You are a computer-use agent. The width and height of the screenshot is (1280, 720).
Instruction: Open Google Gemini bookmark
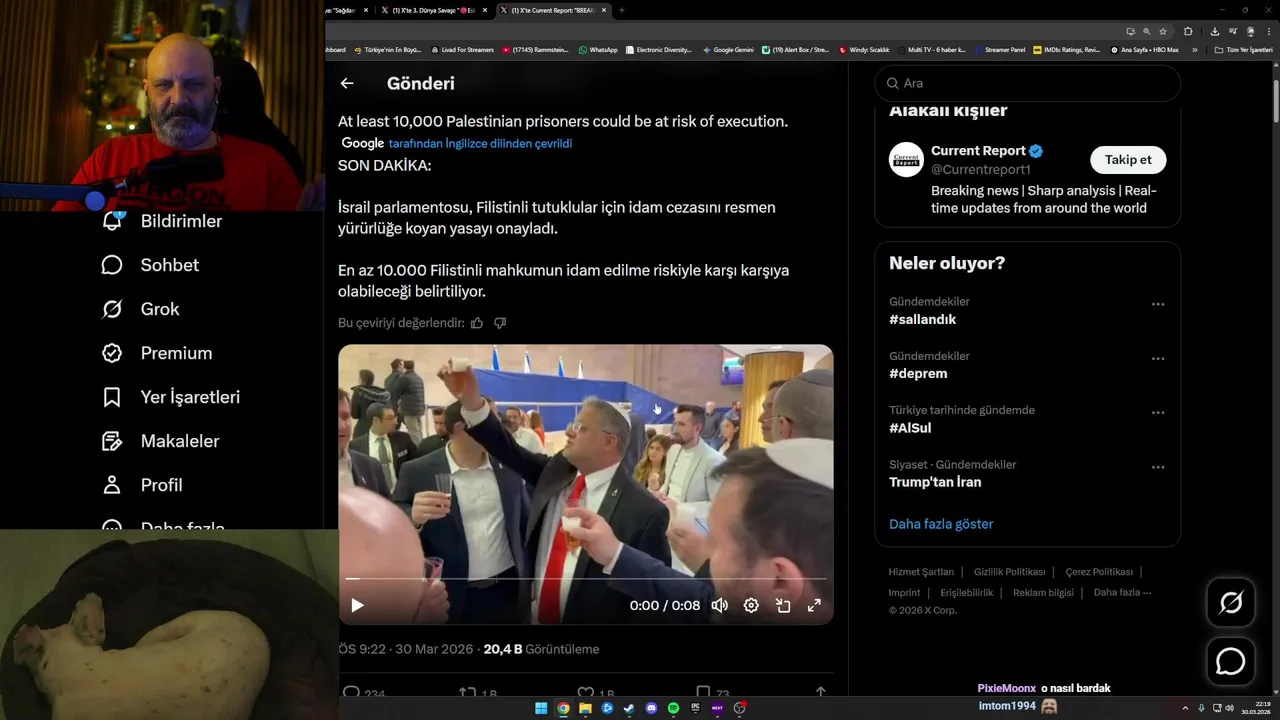pyautogui.click(x=728, y=49)
